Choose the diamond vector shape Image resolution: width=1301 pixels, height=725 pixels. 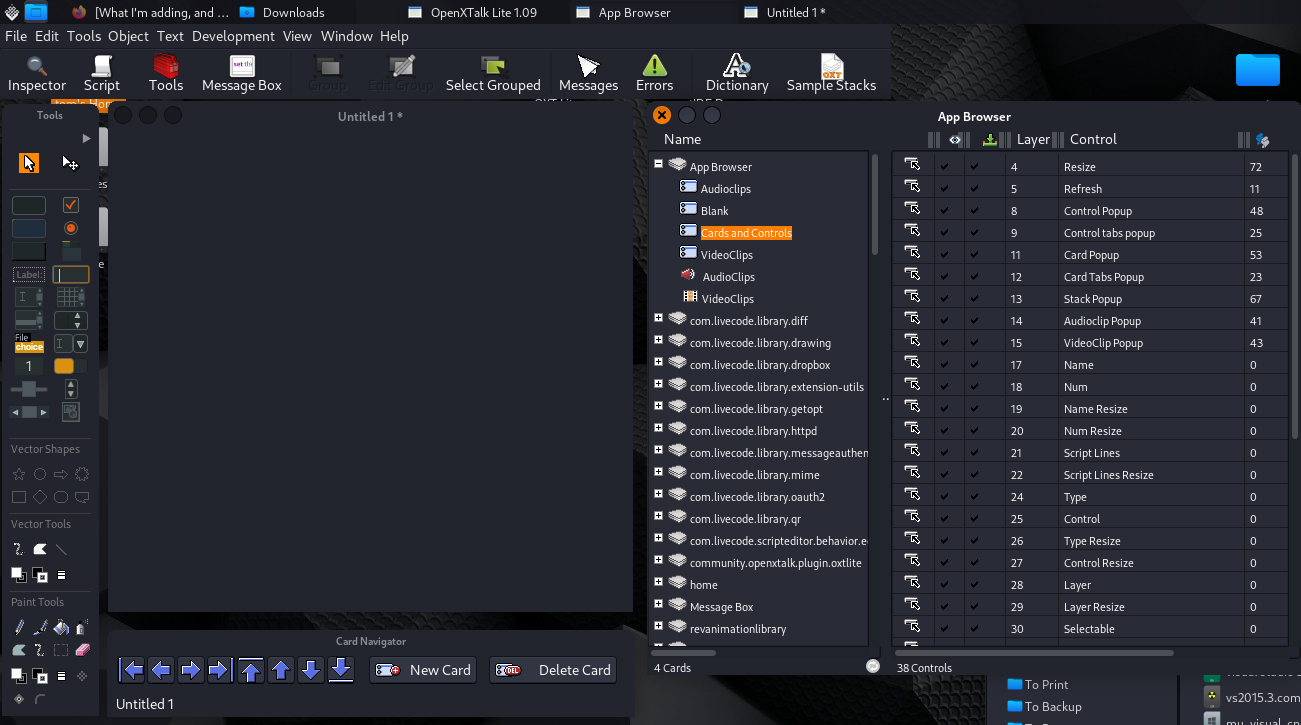(40, 497)
